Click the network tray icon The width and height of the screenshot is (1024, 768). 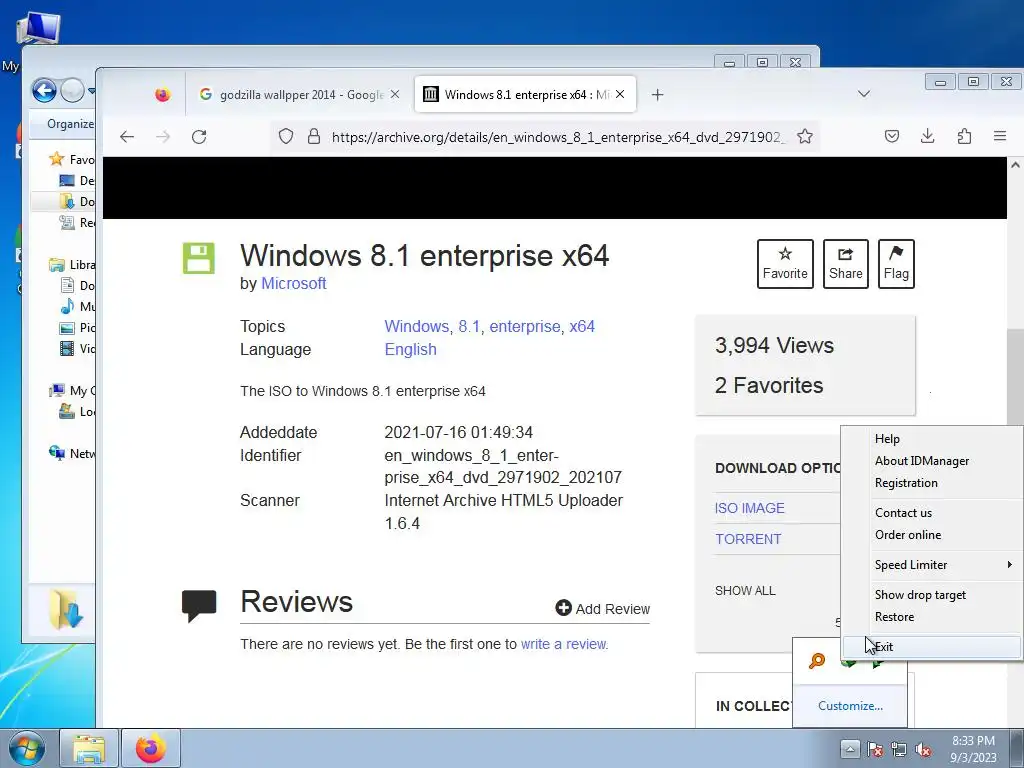(899, 749)
